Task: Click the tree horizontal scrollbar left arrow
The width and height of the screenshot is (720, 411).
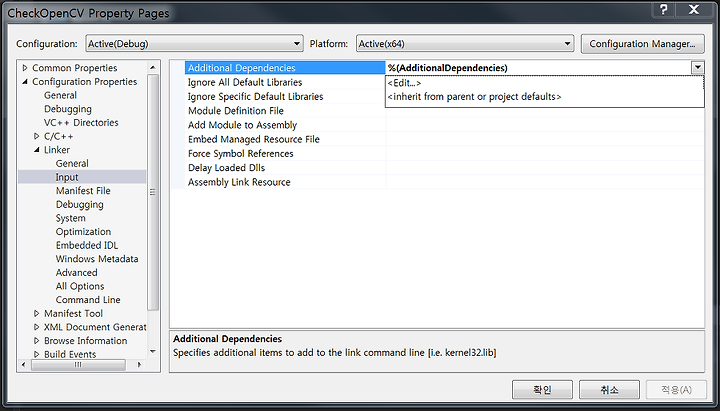Action: (24, 365)
